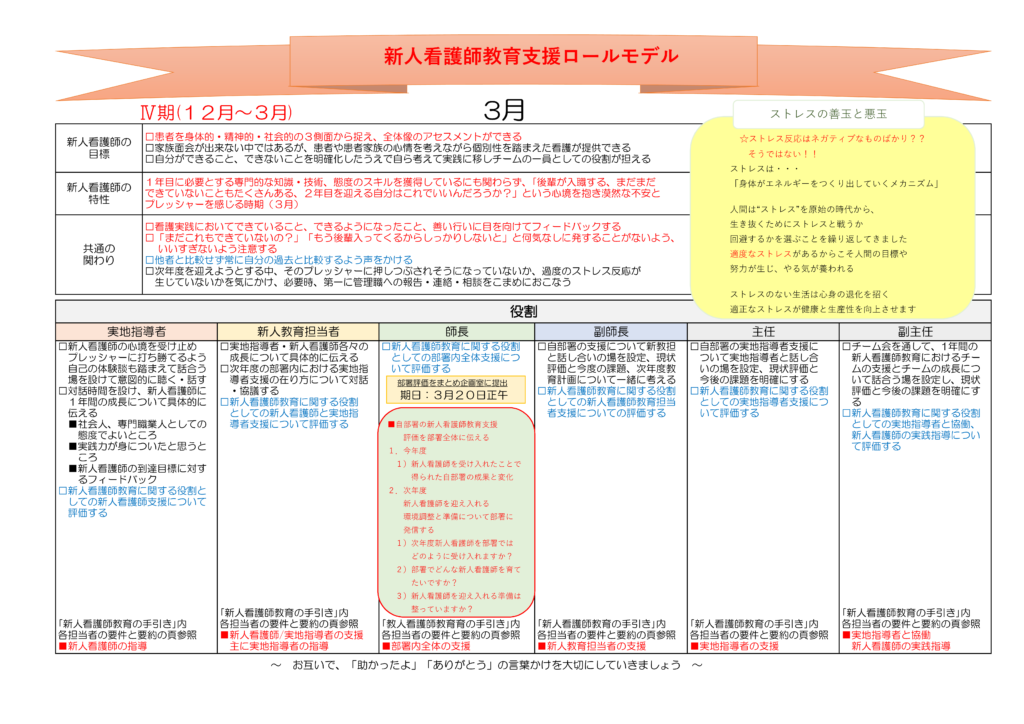1024x724 pixels.
Task: Click the row header 新人看護師の目標
Action: [99, 148]
